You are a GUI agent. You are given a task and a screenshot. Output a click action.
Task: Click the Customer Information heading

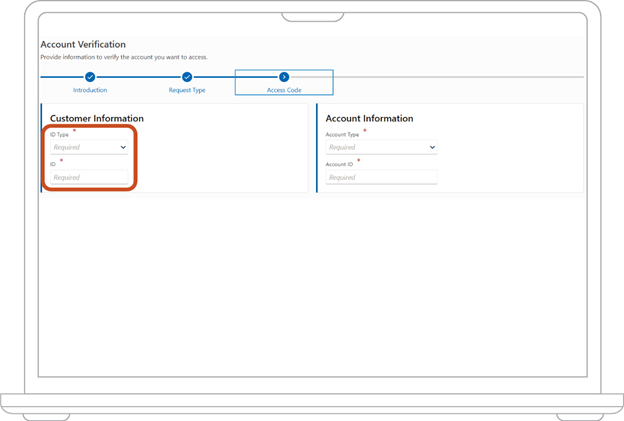click(x=97, y=118)
